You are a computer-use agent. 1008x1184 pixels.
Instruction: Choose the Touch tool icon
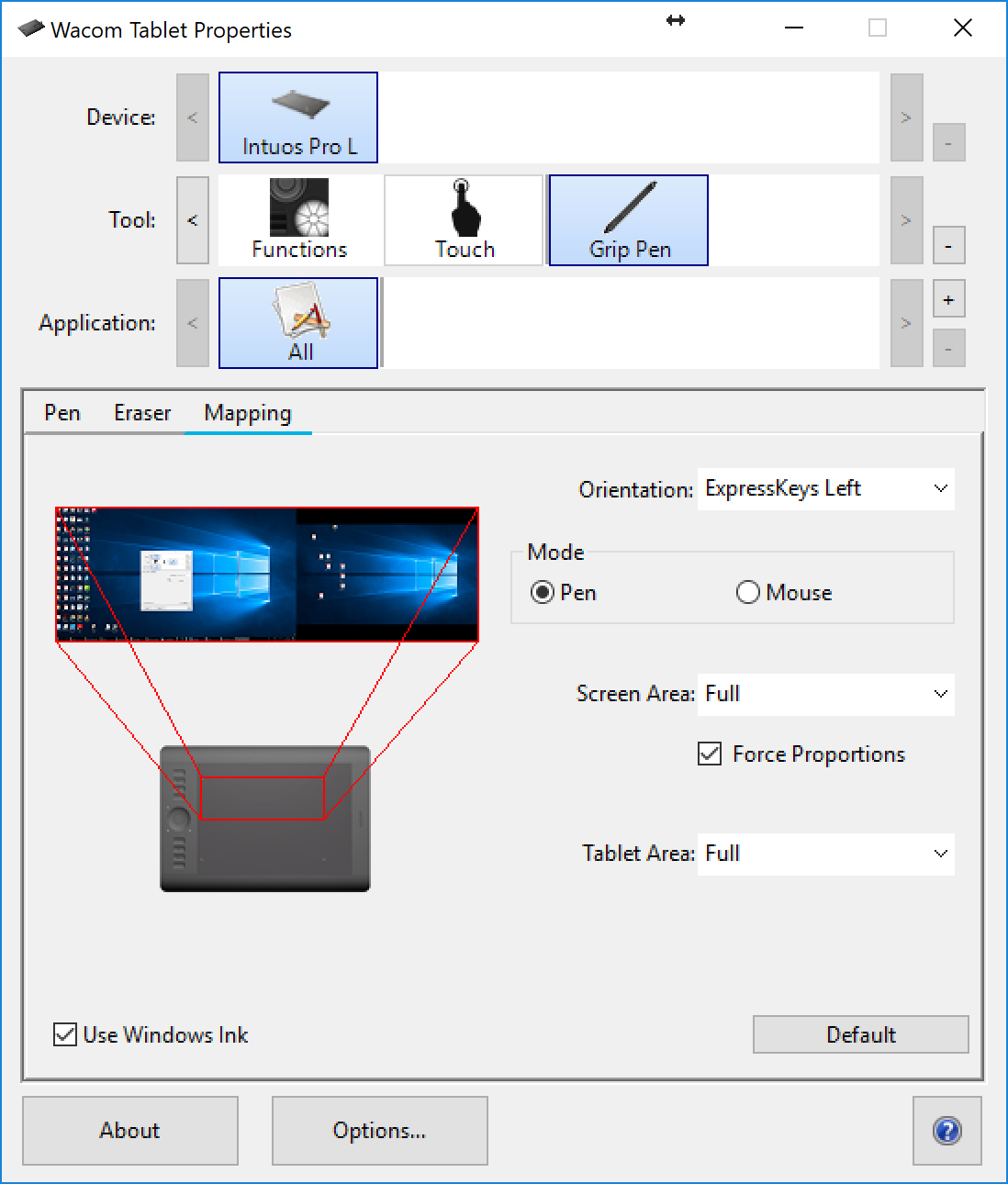[465, 220]
